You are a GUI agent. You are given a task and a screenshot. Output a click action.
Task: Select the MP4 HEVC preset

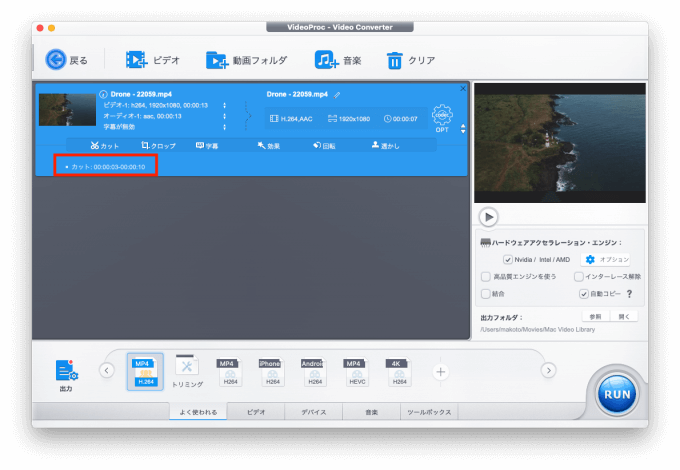point(356,372)
